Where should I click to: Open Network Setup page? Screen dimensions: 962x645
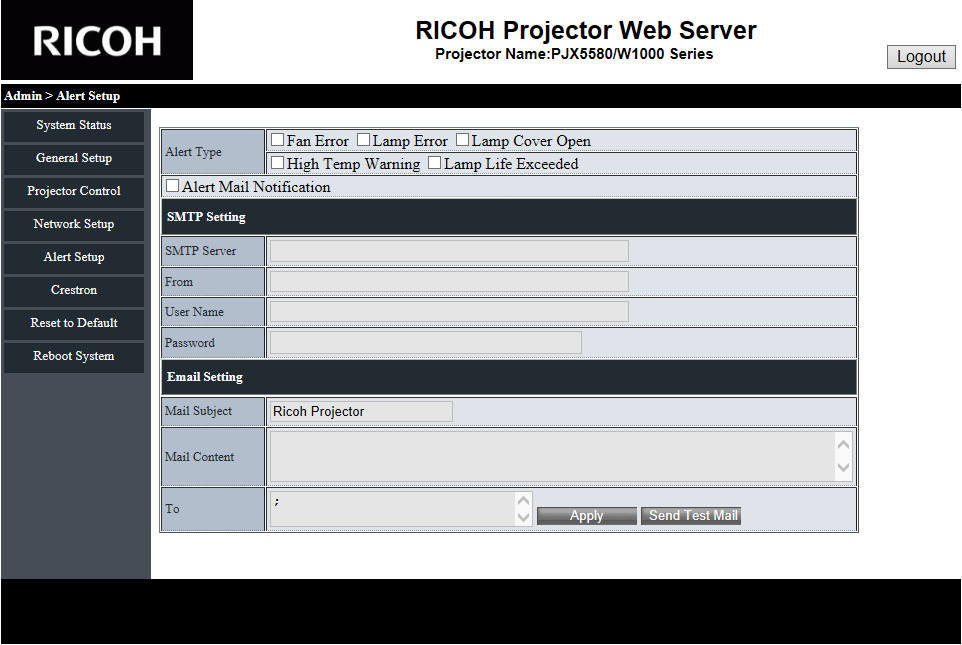pyautogui.click(x=74, y=225)
